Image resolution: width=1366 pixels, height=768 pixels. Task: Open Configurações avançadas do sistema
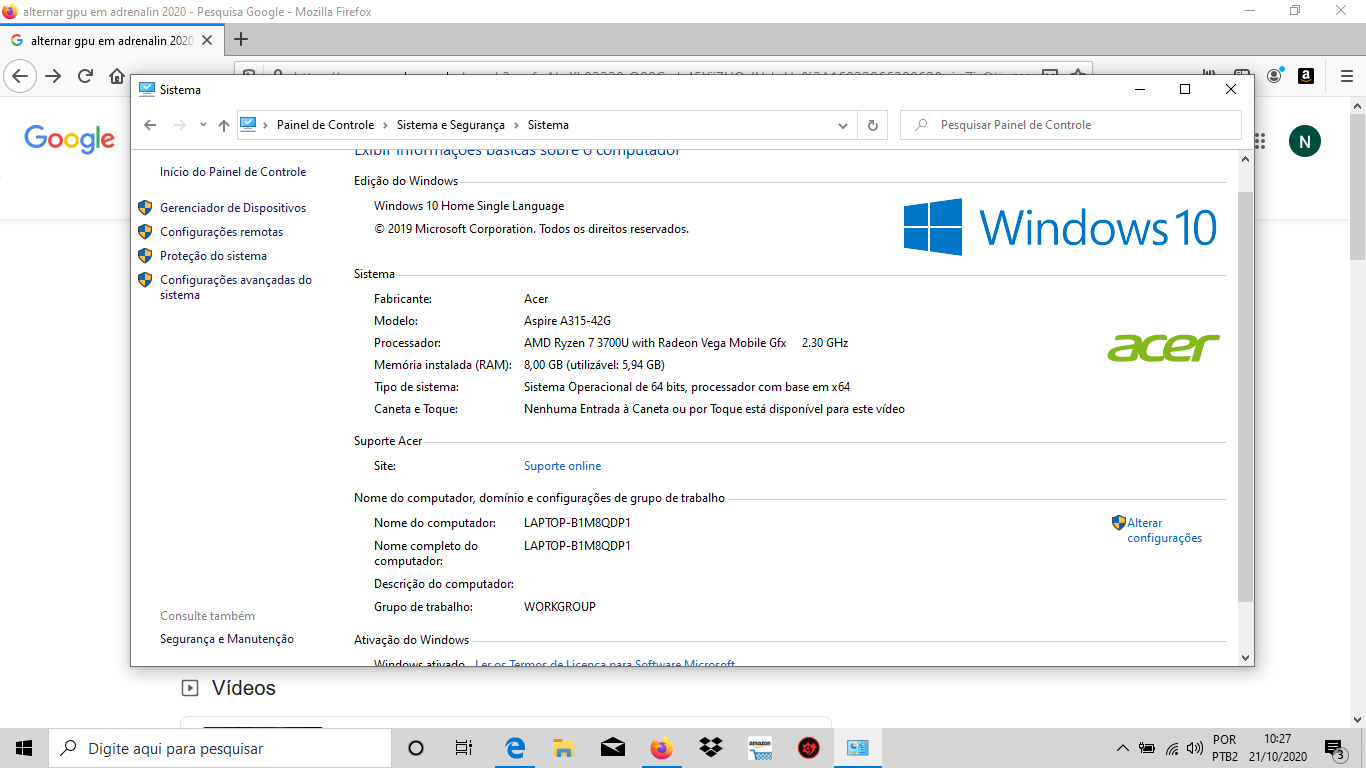(x=236, y=287)
